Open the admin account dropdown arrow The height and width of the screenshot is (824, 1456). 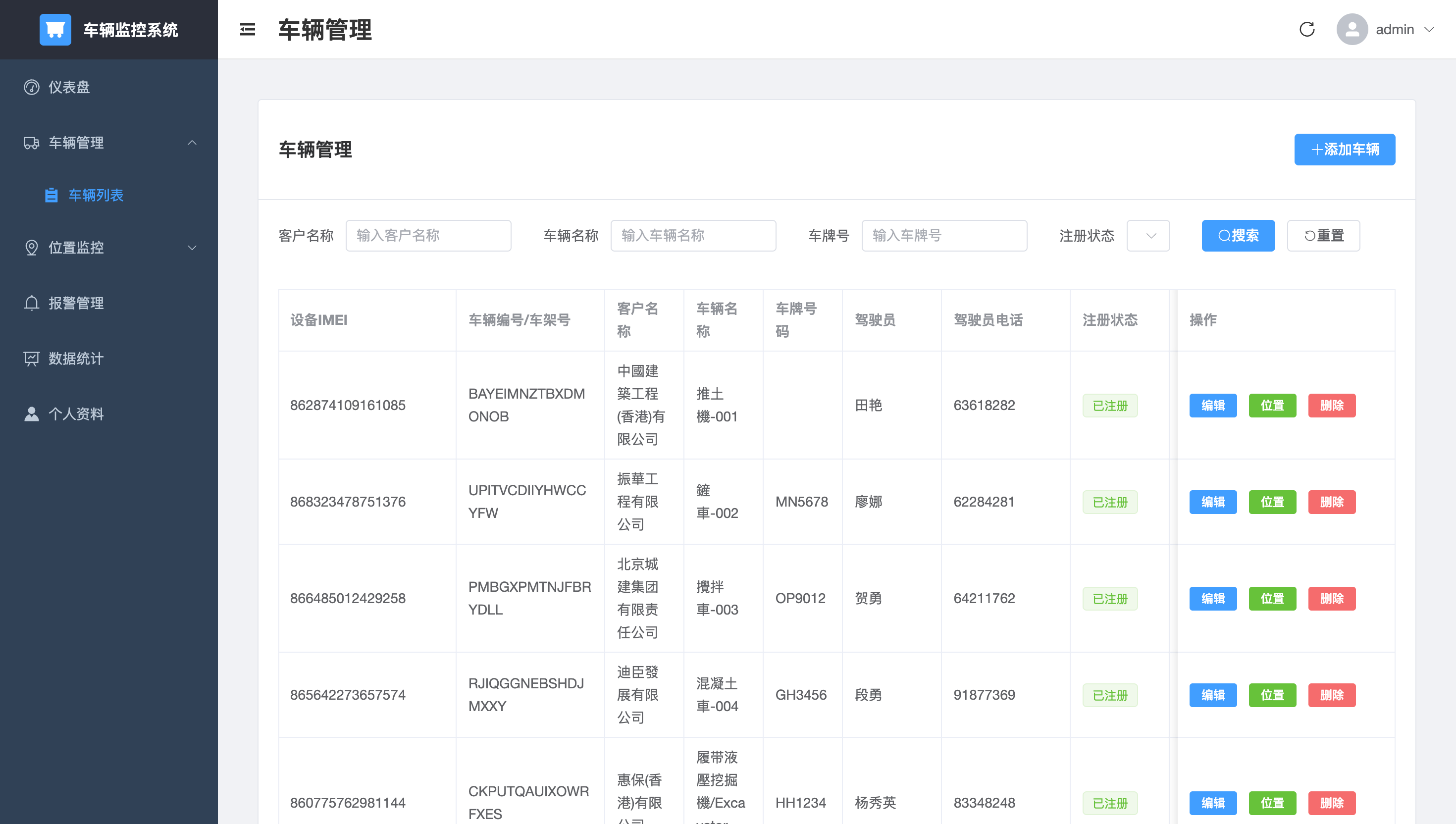pyautogui.click(x=1429, y=29)
